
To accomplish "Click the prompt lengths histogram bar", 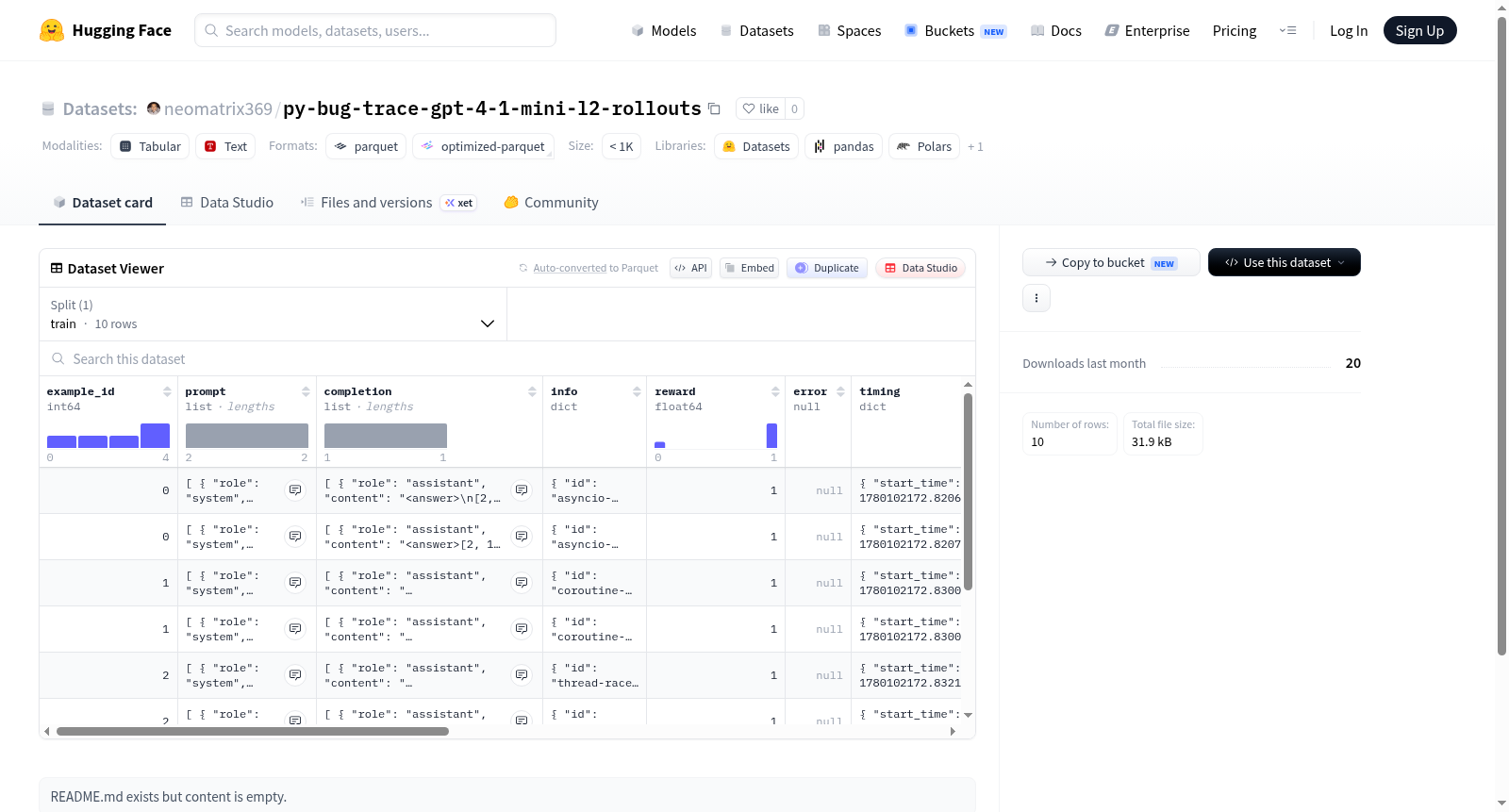I will coord(247,435).
